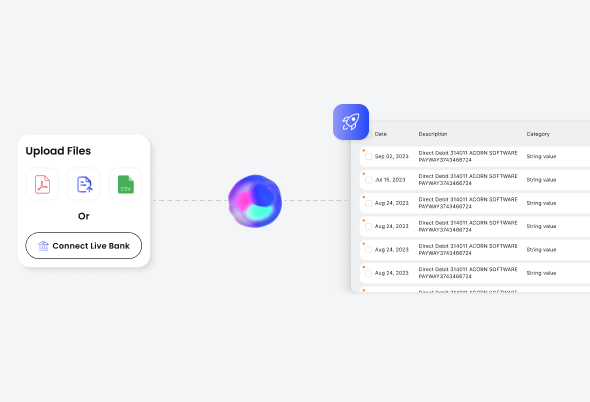Choose the green CSV file icon
Screen dimensions: 590x402
[125, 184]
